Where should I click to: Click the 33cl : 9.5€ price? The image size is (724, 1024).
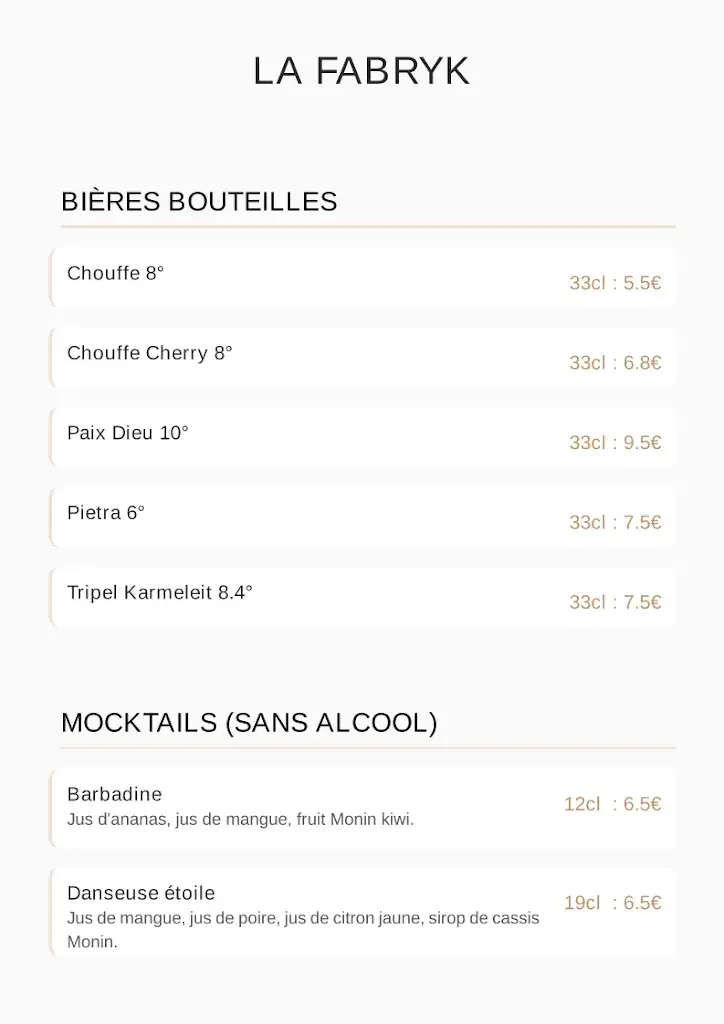coord(615,443)
